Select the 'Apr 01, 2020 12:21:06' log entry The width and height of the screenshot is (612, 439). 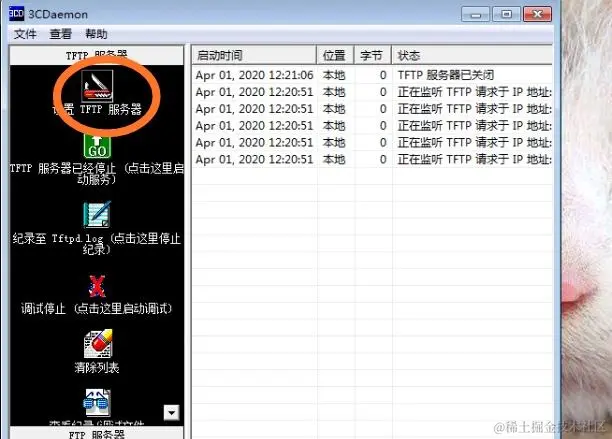[254, 75]
